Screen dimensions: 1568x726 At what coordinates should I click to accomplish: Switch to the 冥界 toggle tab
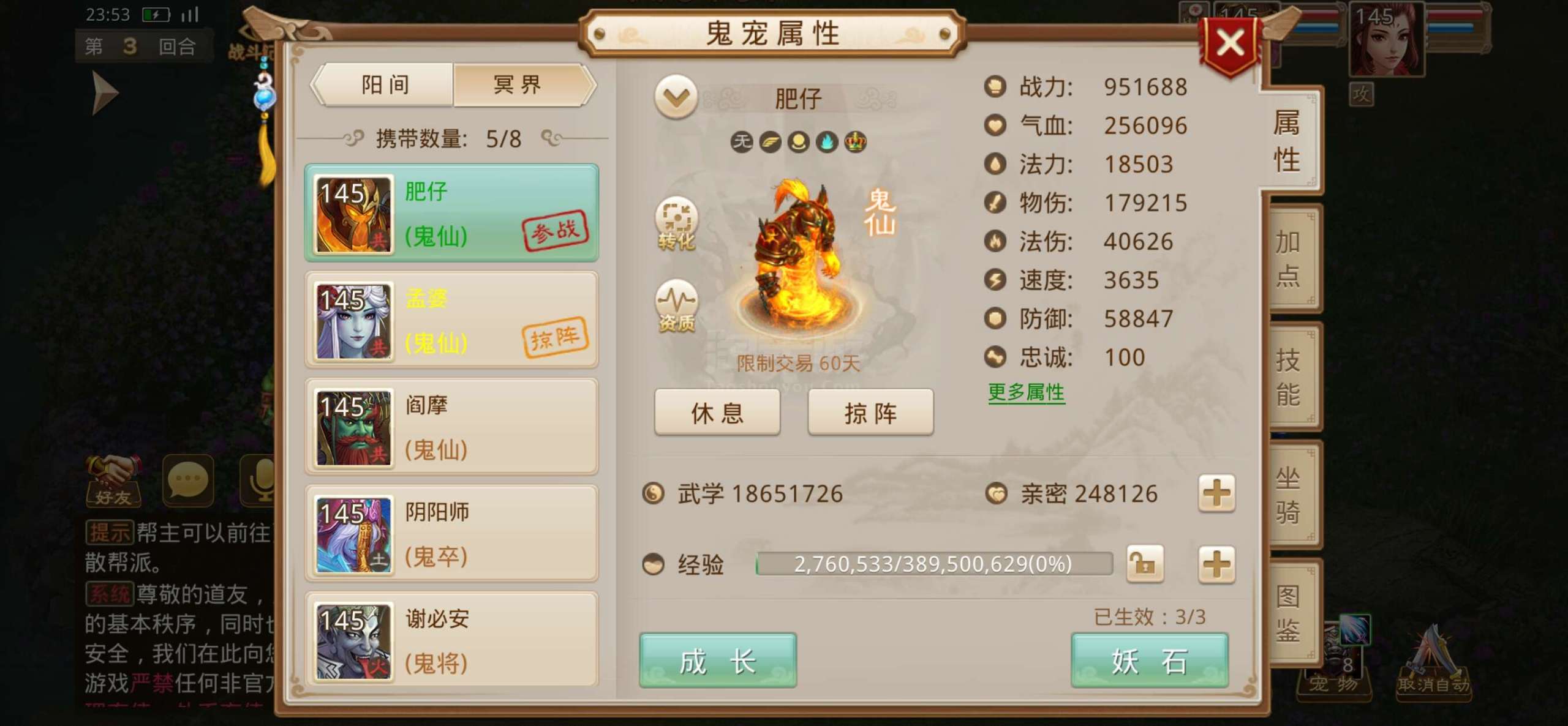(518, 84)
